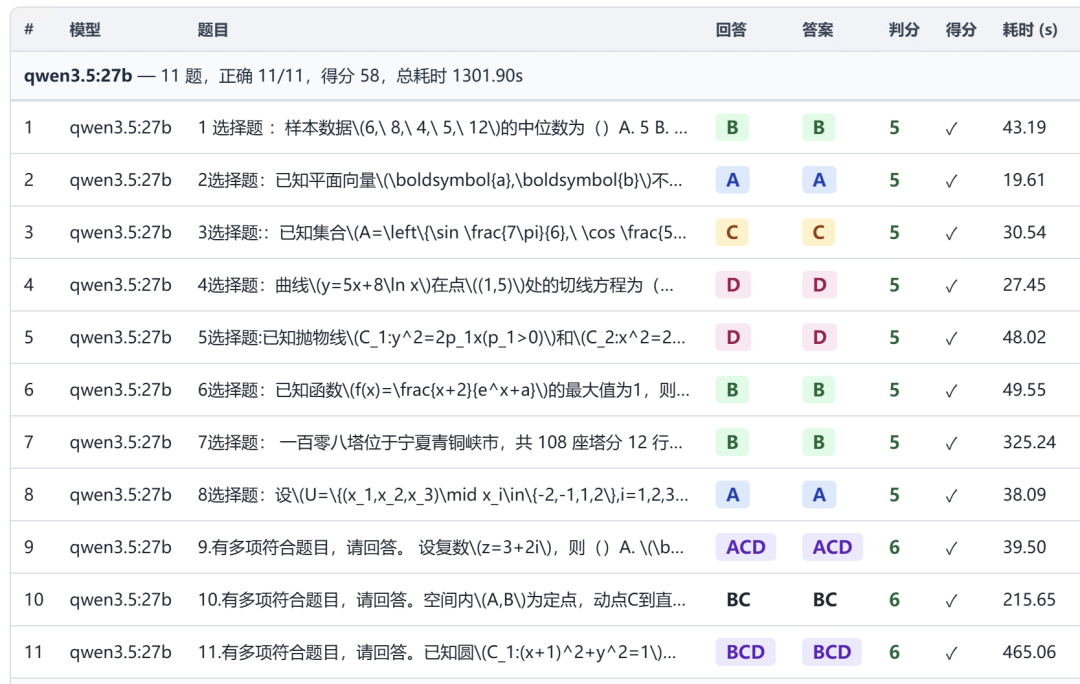Select the purple BCD badge in row 11's 答案 column

[x=831, y=652]
